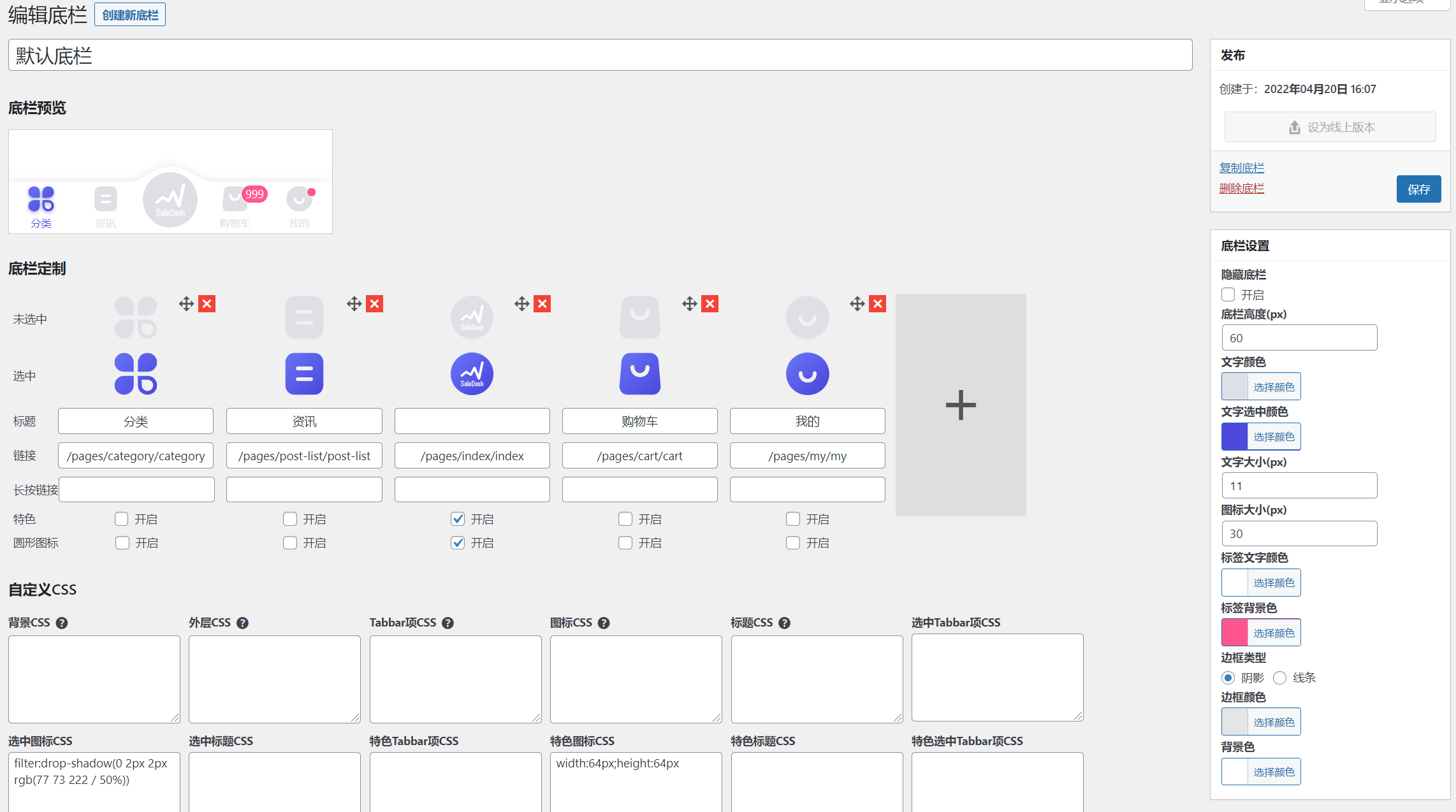Open help tooltip beside 背景CSS
This screenshot has width=1456, height=812.
tap(62, 623)
